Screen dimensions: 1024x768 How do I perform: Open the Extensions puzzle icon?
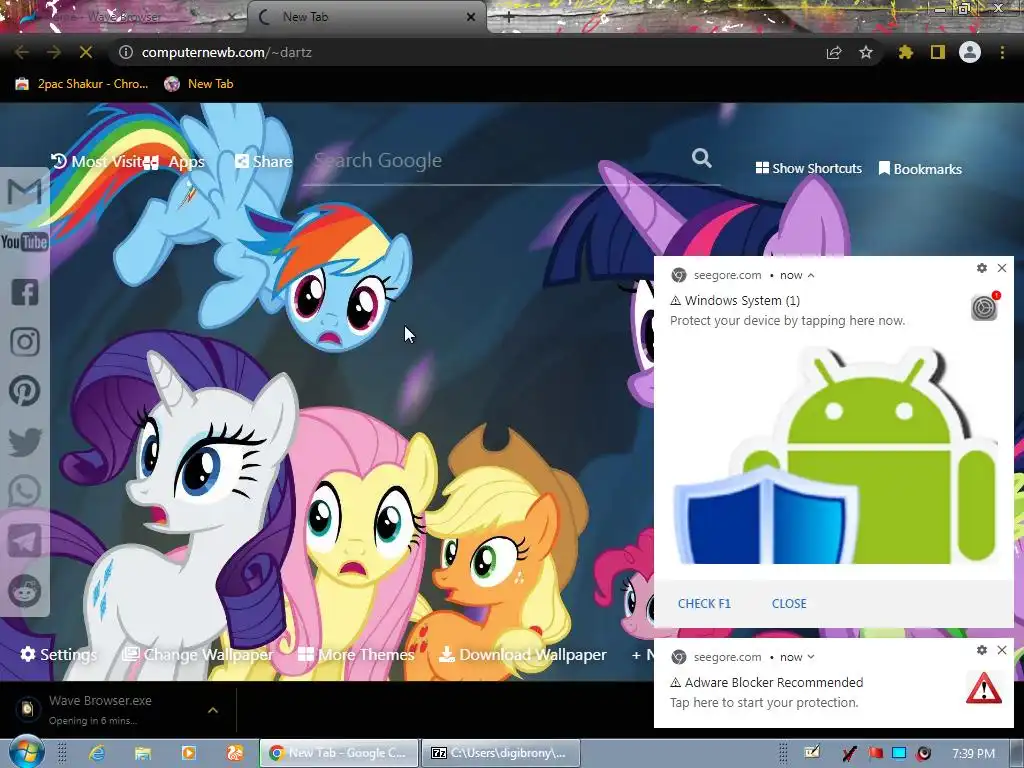pyautogui.click(x=905, y=52)
